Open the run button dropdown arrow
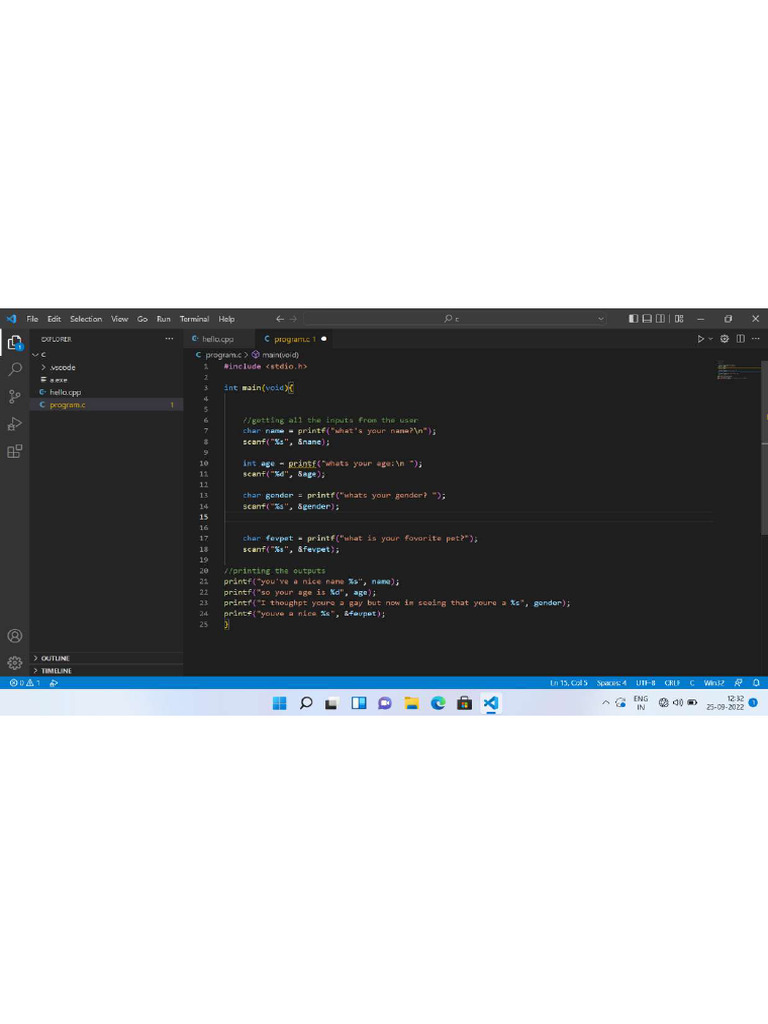This screenshot has height=1024, width=768. coord(711,339)
